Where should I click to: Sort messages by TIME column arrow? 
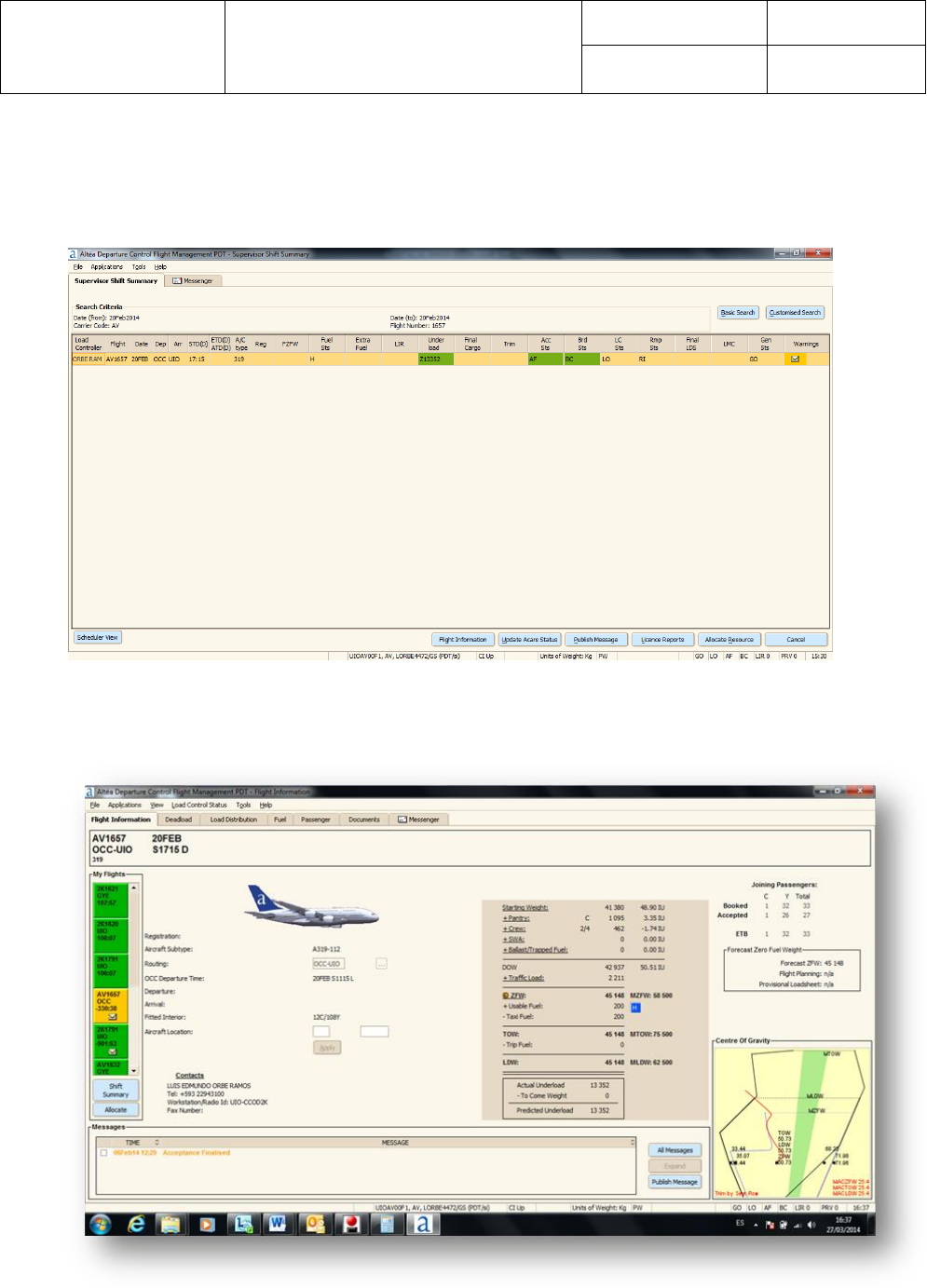point(157,1143)
